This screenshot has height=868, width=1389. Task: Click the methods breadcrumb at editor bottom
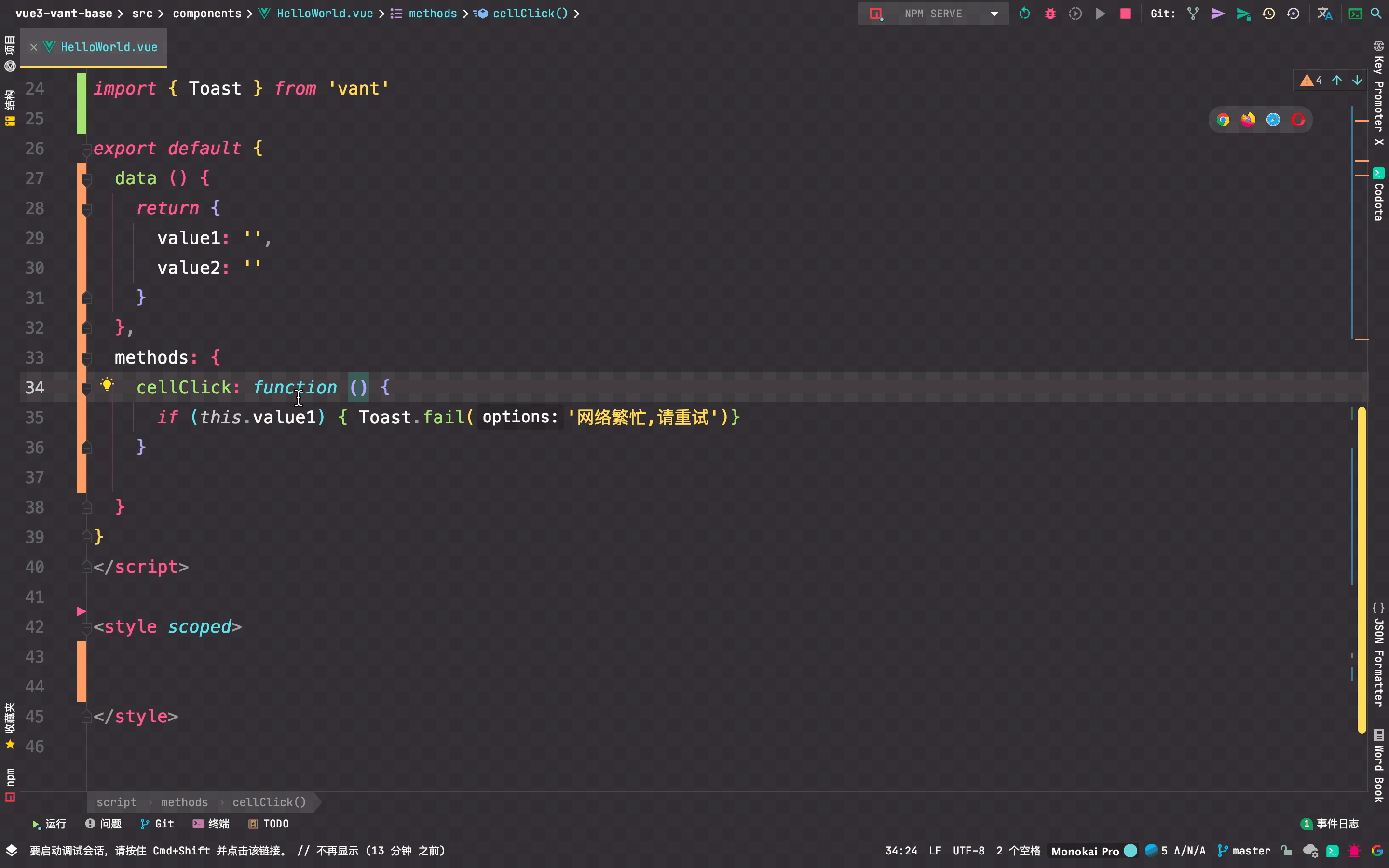tap(184, 802)
